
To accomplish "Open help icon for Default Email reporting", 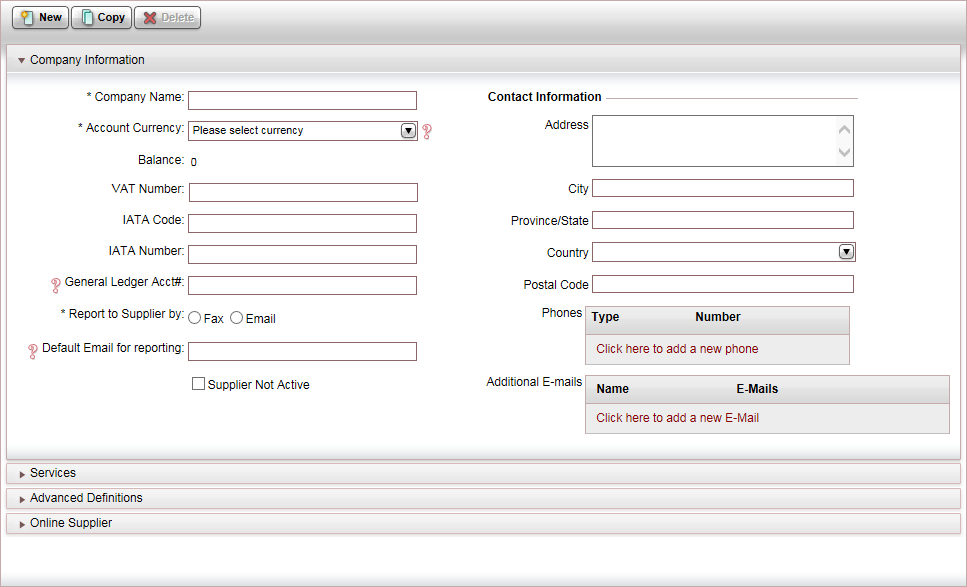I will tap(33, 351).
